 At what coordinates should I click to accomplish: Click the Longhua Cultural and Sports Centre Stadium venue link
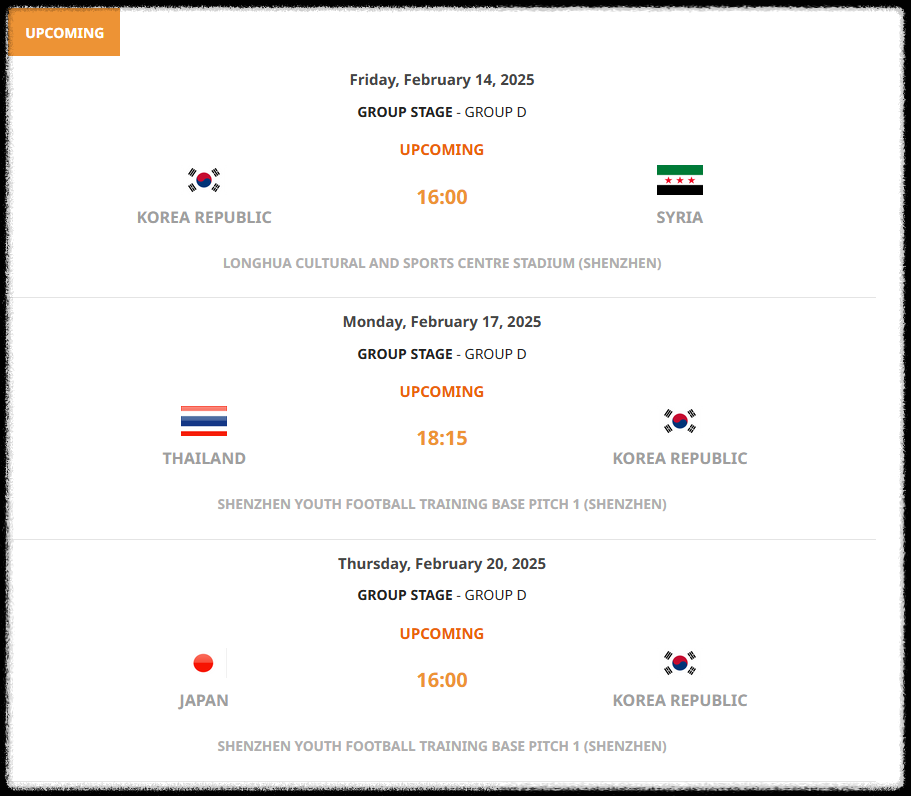pyautogui.click(x=442, y=263)
